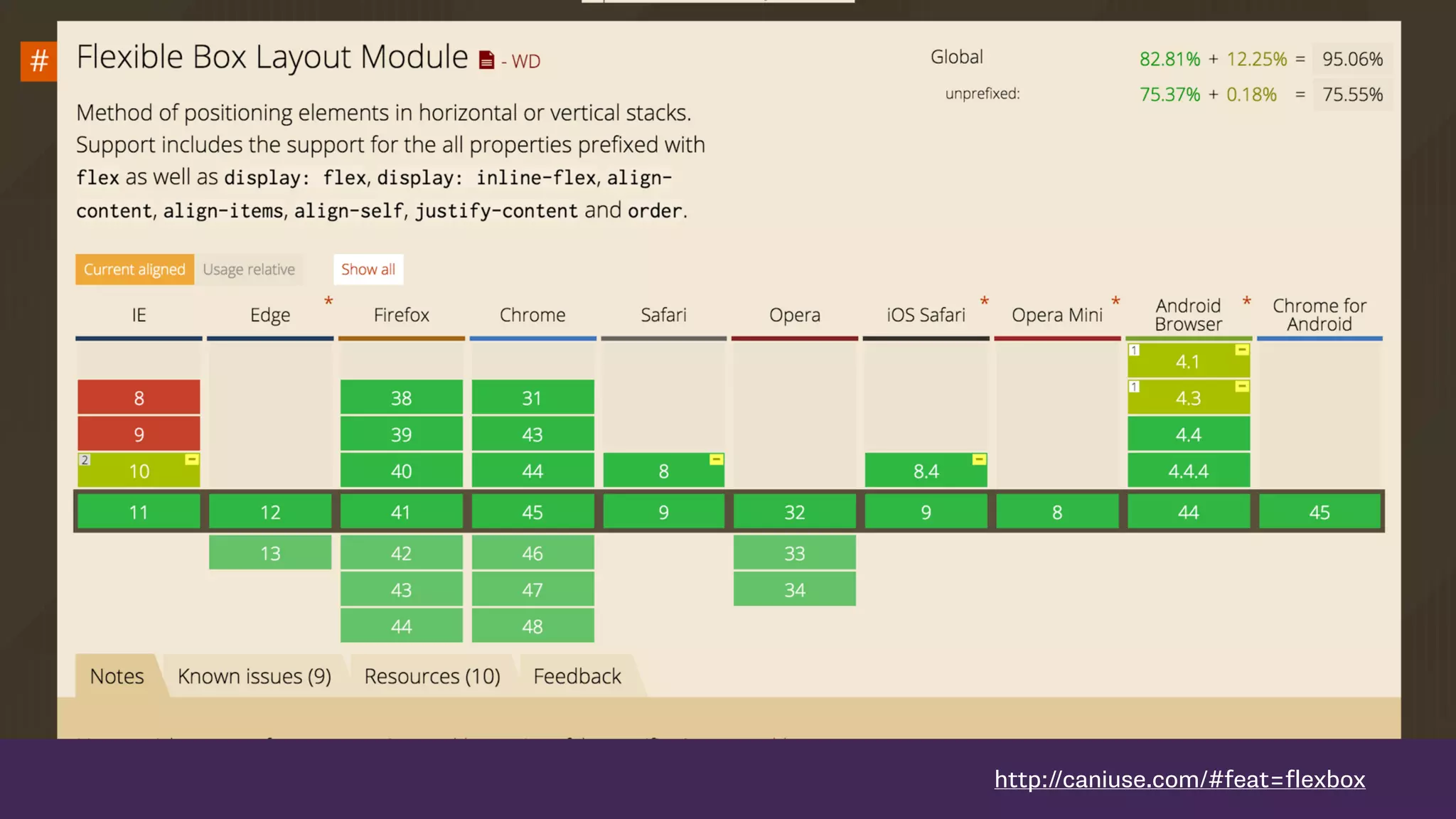The height and width of the screenshot is (819, 1456).
Task: Click the Safari column header
Action: click(x=664, y=315)
